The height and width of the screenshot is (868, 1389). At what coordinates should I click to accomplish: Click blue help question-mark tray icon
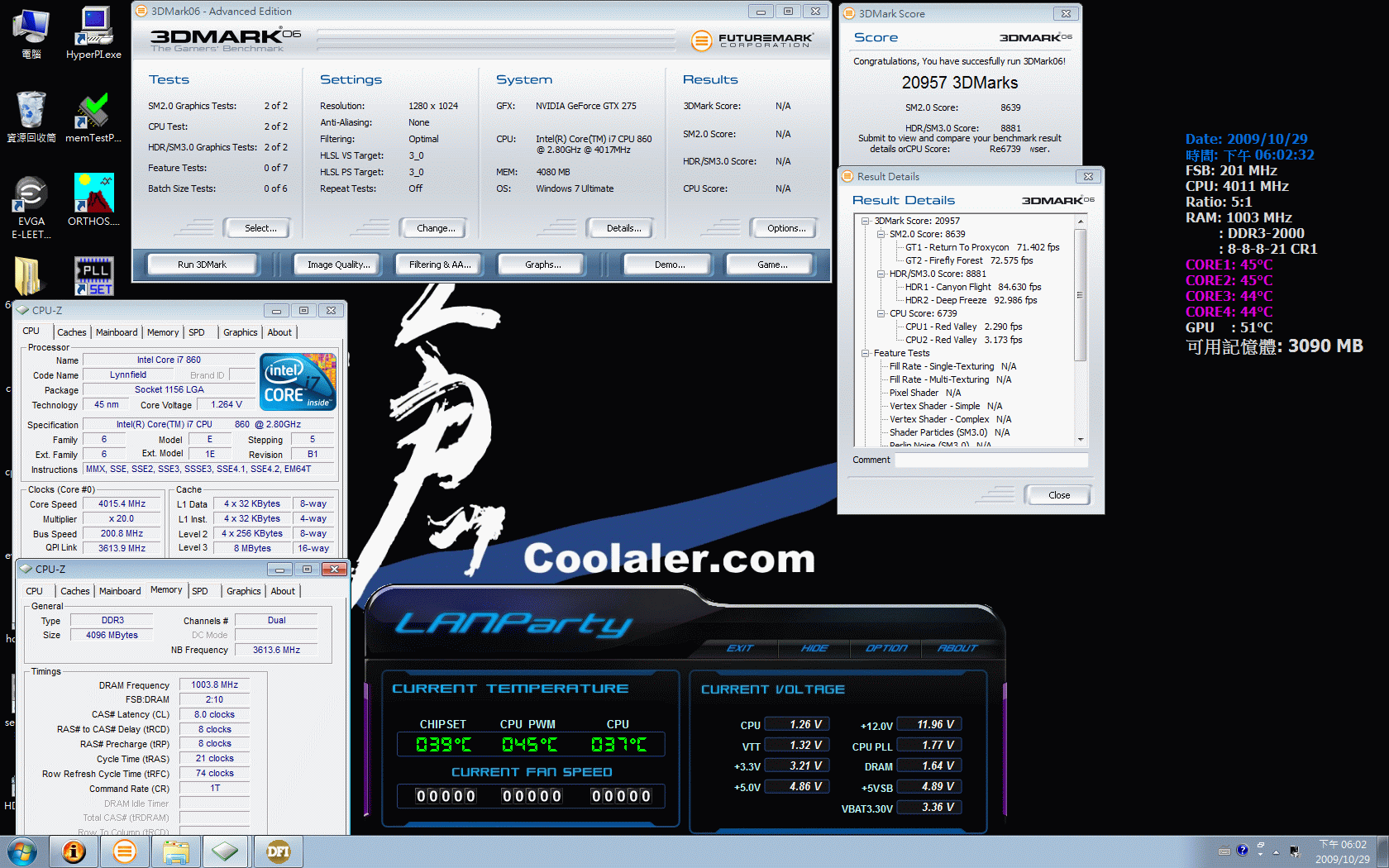point(1242,850)
